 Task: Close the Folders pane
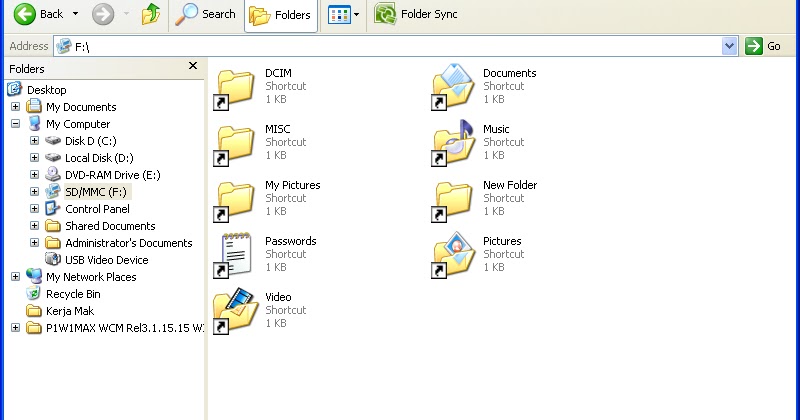193,66
